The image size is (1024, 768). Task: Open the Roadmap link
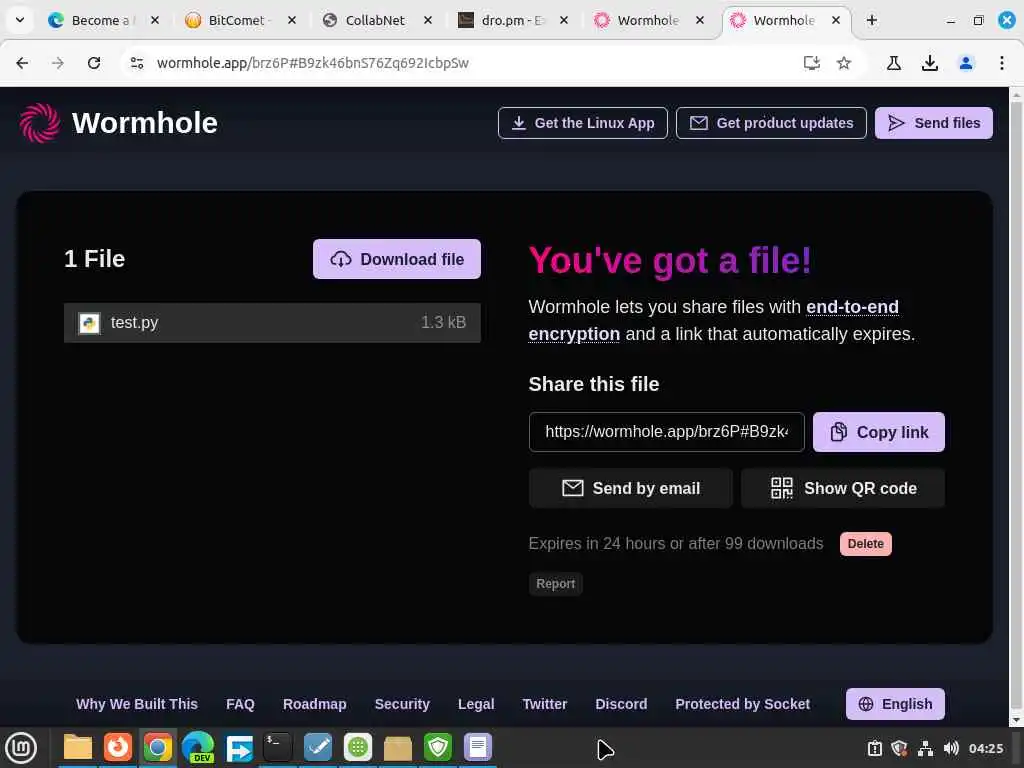pos(314,704)
